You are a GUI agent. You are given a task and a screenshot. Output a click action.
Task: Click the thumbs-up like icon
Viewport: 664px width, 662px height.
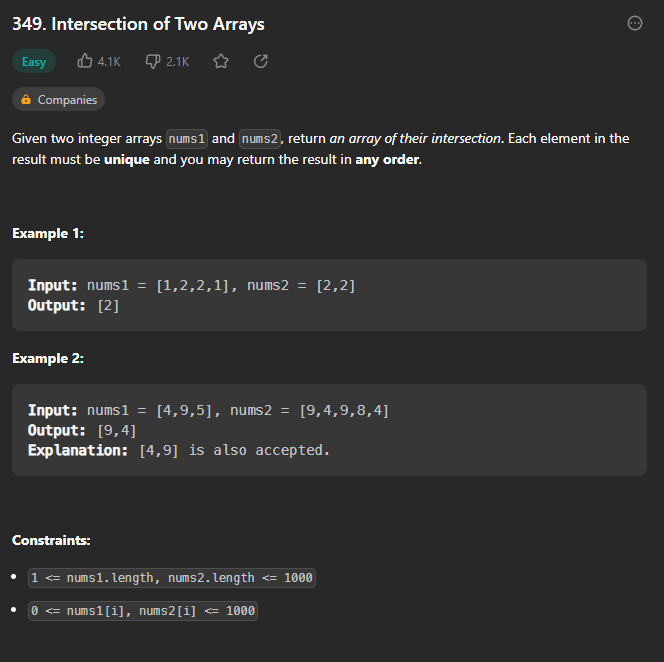point(85,61)
